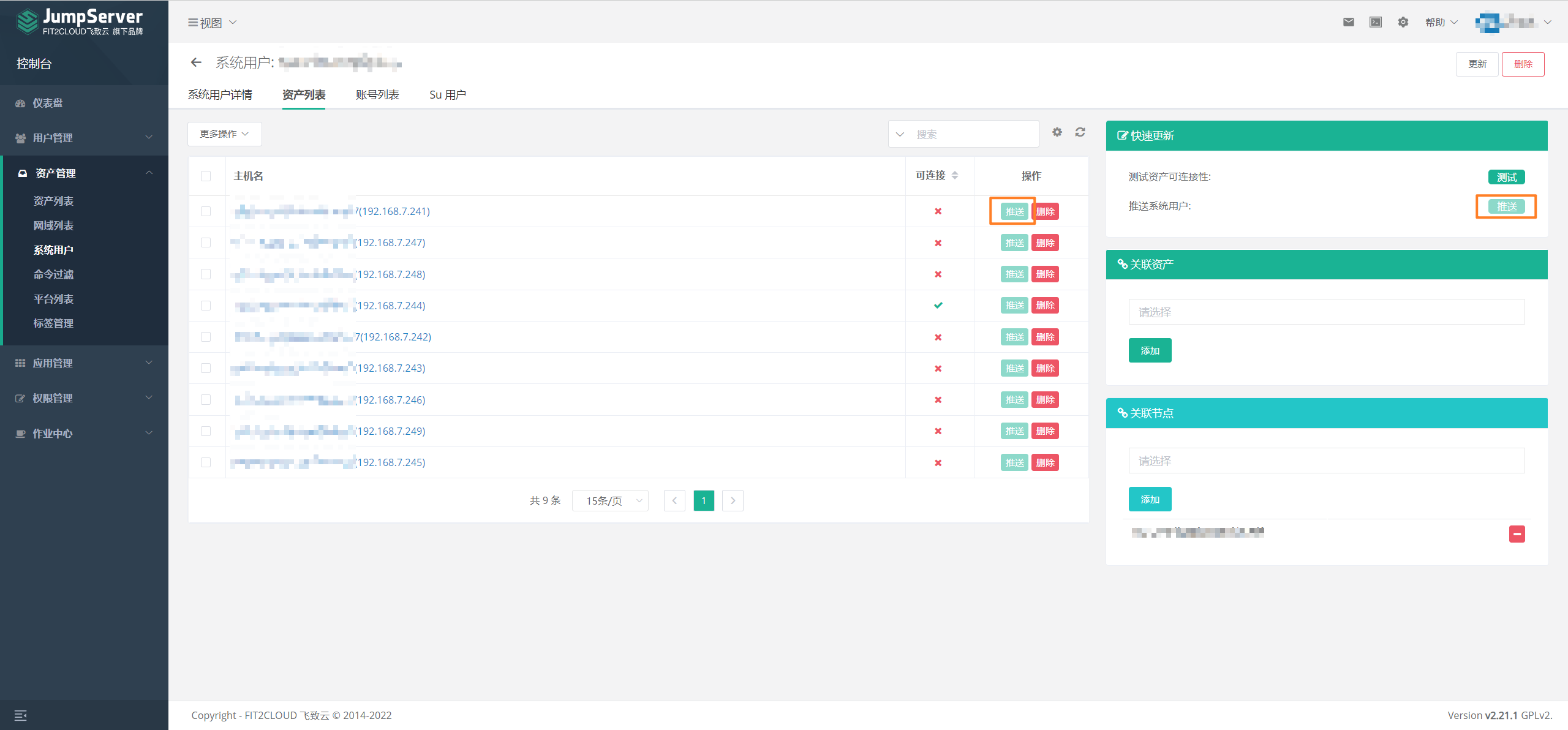
Task: Open 网域列表 in the sidebar
Action: tap(53, 225)
